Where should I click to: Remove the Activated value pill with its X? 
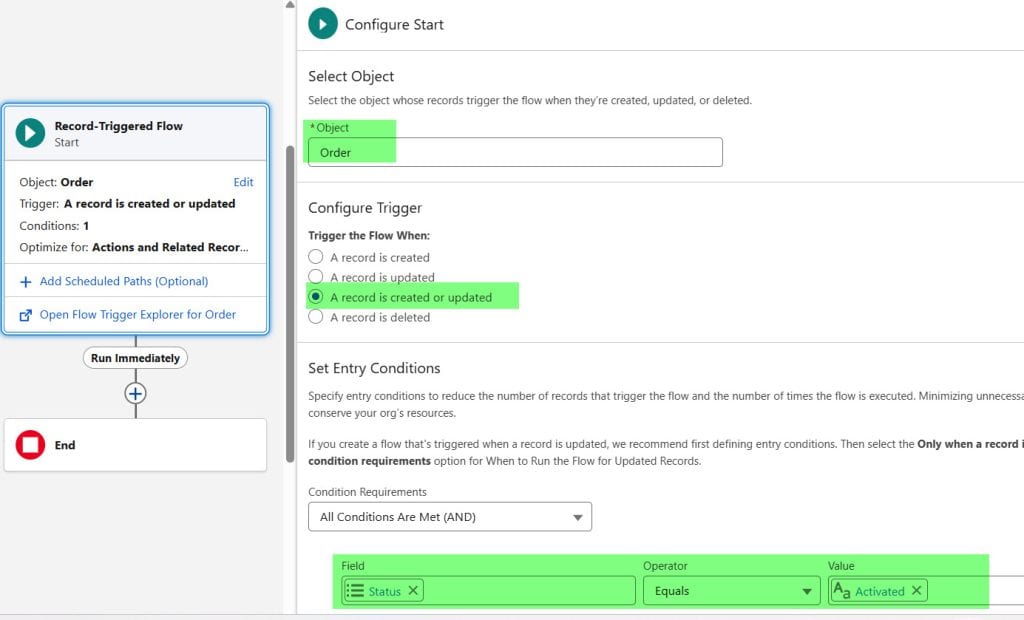916,591
